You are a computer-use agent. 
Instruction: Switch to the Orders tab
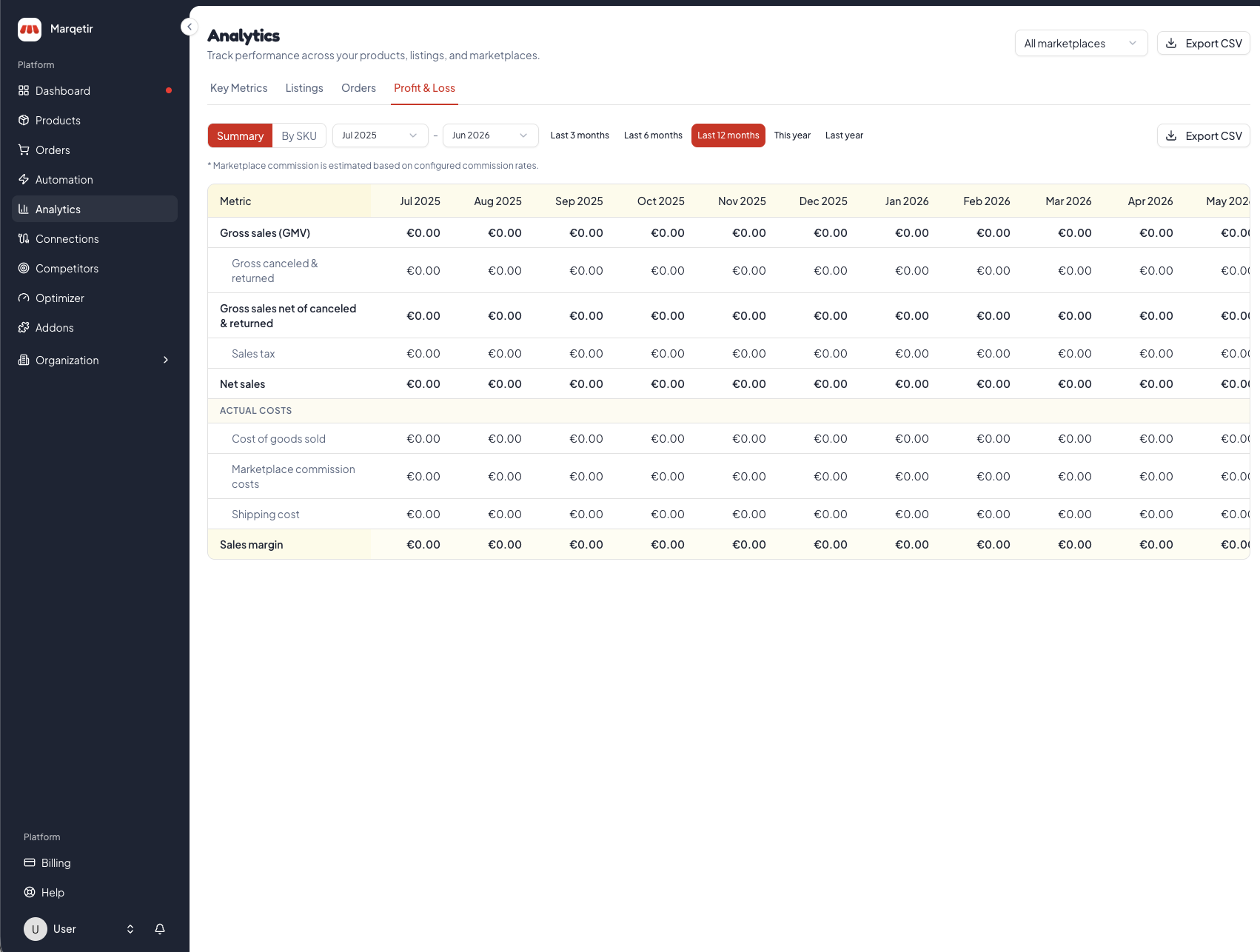[358, 88]
